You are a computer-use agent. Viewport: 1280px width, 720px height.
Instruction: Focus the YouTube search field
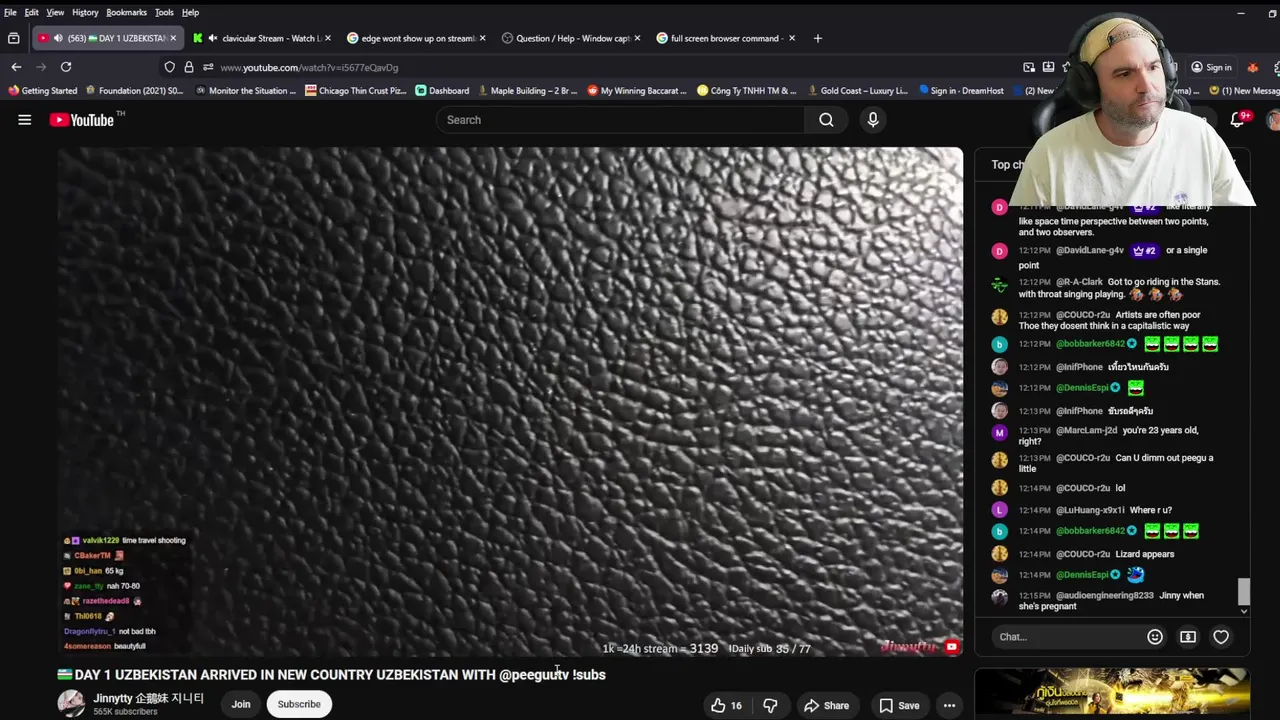click(620, 120)
